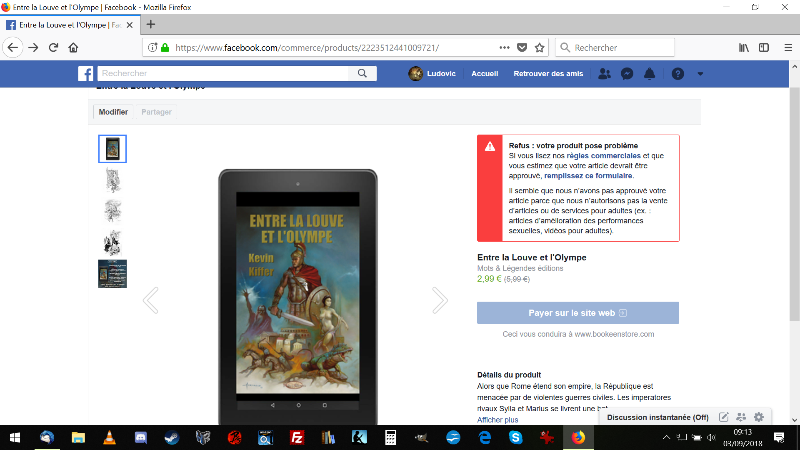The height and width of the screenshot is (450, 800).
Task: Click the help question mark icon
Action: pyautogui.click(x=678, y=74)
